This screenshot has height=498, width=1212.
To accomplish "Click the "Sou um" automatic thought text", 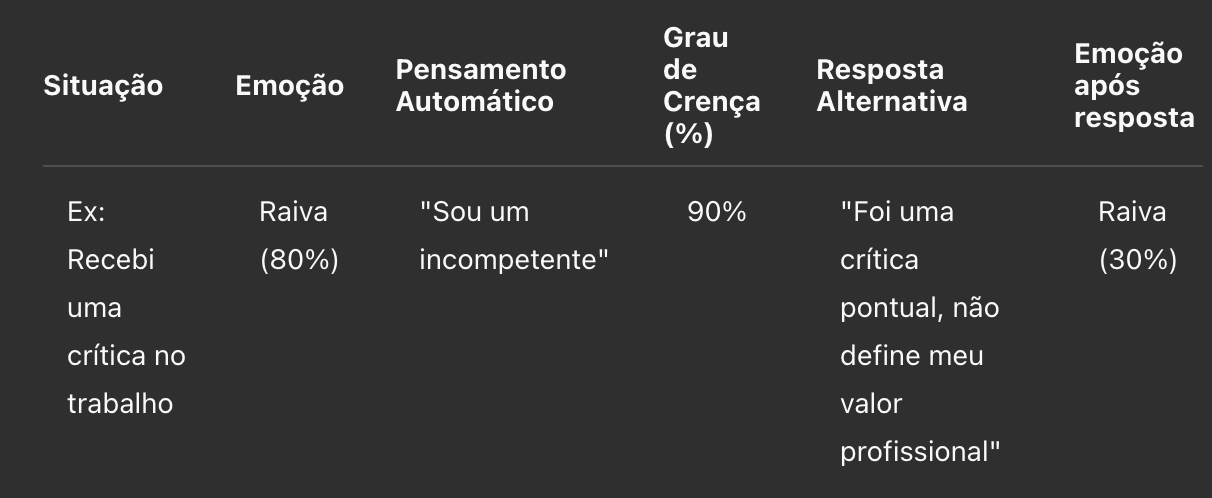I will [474, 213].
